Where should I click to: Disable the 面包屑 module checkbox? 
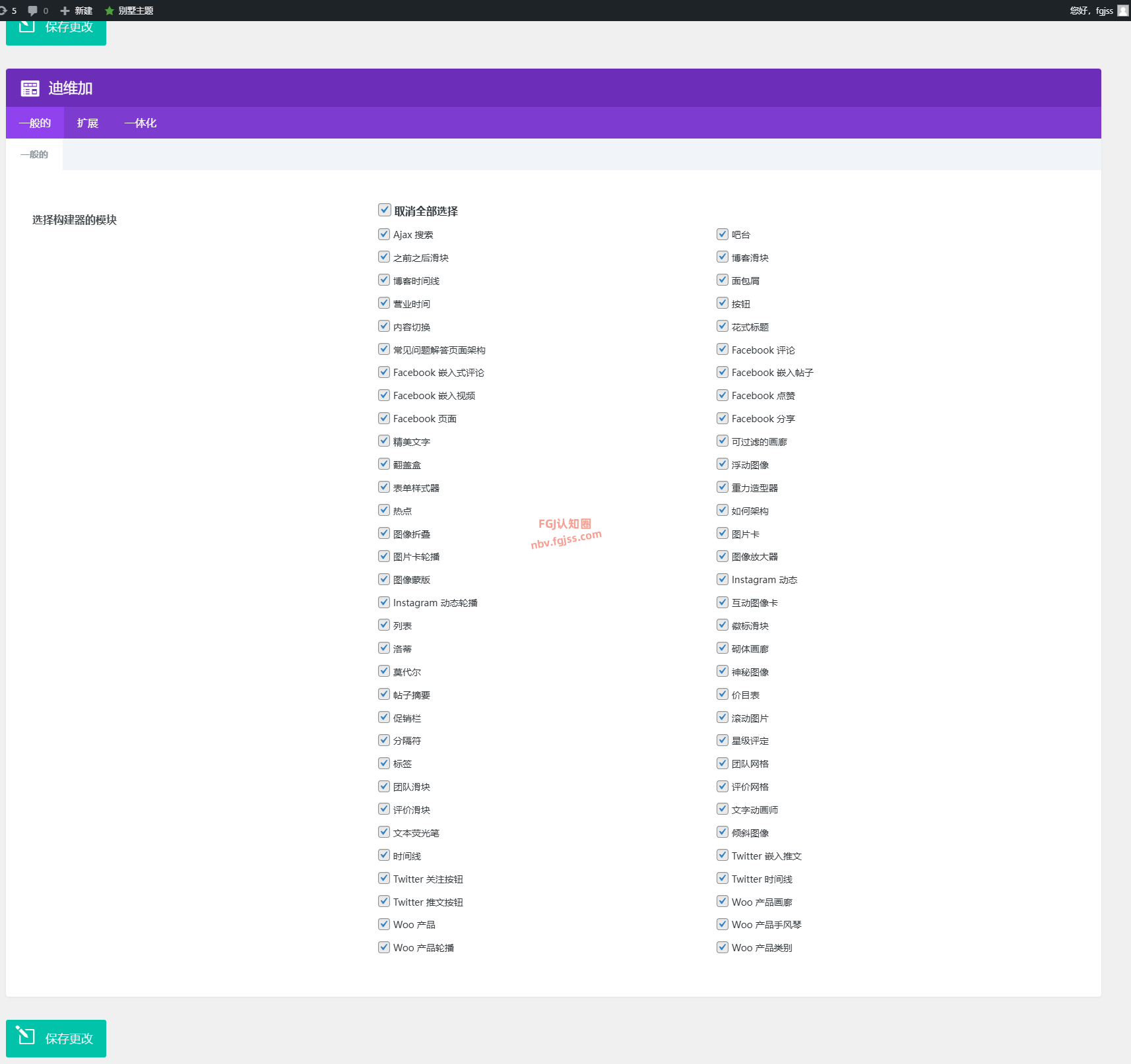pos(723,280)
